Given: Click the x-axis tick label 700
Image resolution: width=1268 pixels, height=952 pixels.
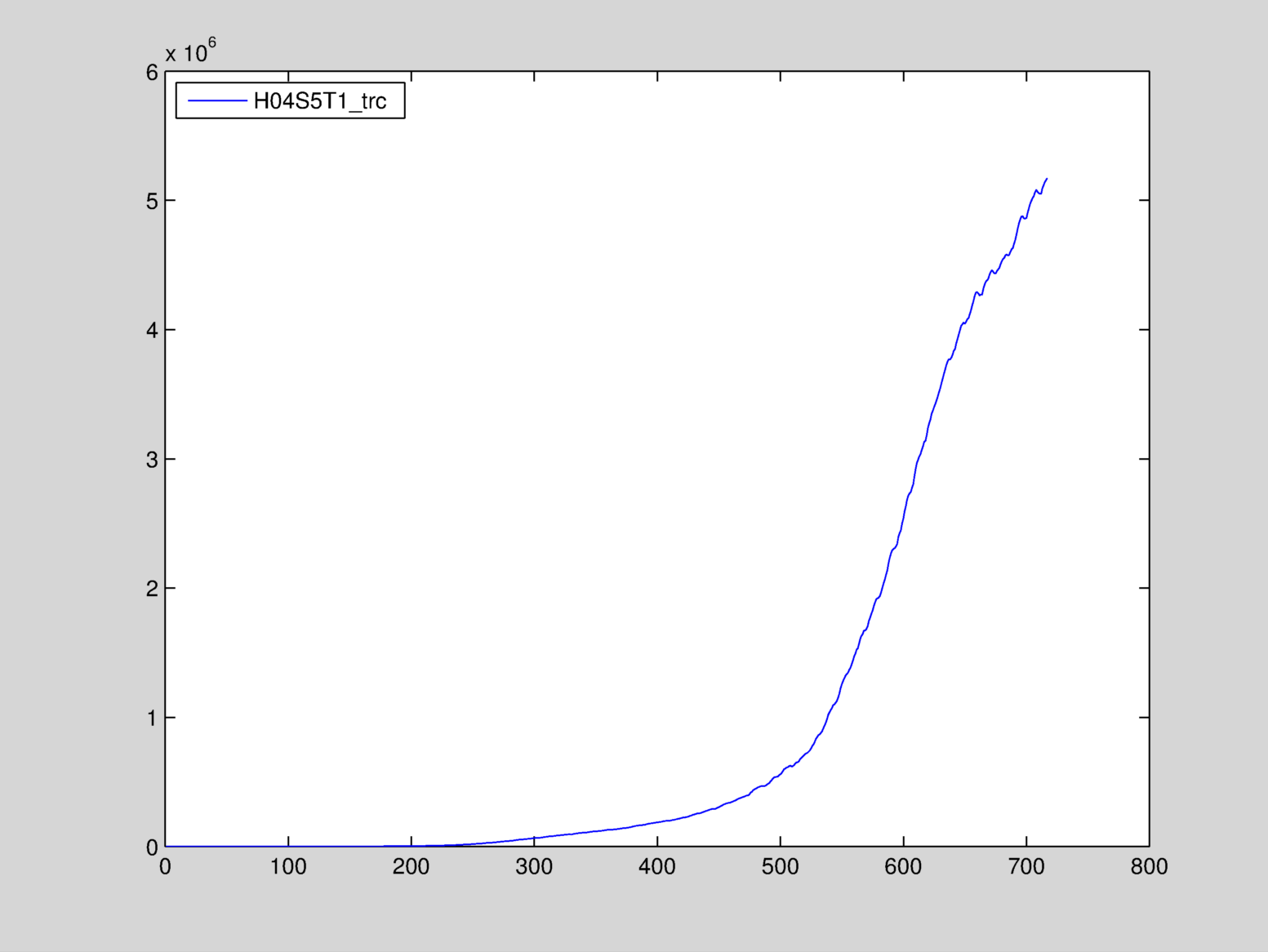Looking at the screenshot, I should 1026,867.
